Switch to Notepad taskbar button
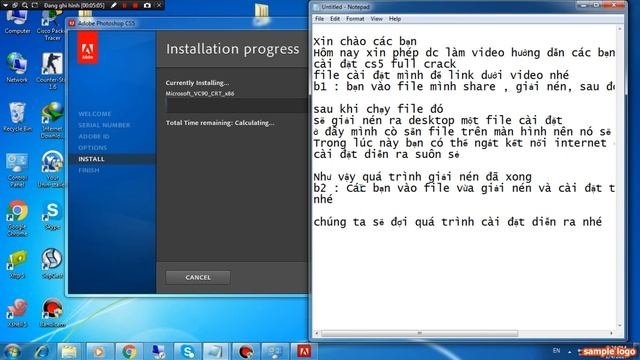The image size is (640, 360). [x=216, y=351]
